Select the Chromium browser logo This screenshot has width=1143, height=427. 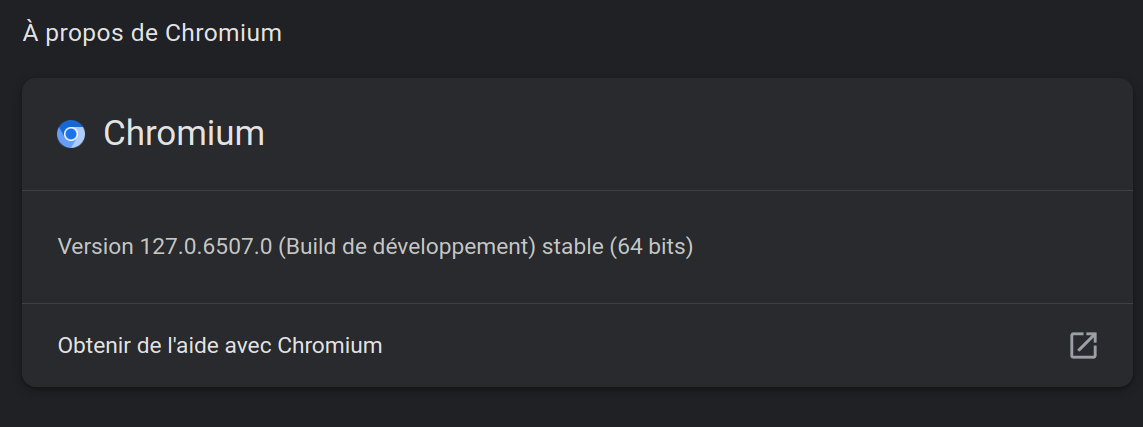(71, 134)
